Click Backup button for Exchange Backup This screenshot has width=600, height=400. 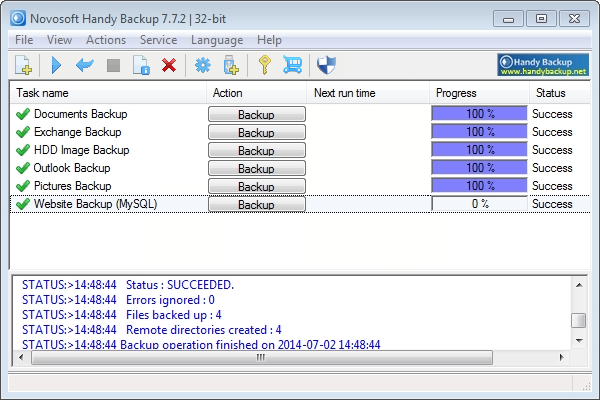[257, 132]
